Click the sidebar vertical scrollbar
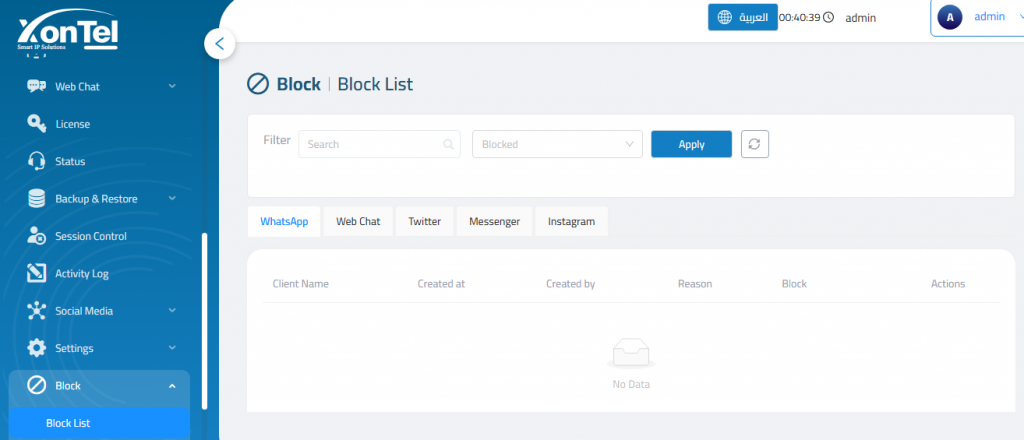Screen dimensions: 1024x440 pos(205,321)
